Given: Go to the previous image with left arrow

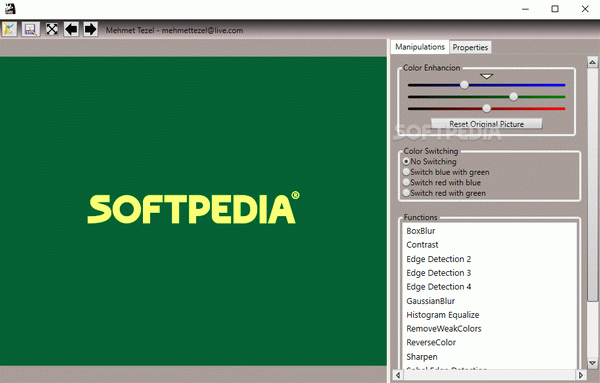Looking at the screenshot, I should coord(71,29).
